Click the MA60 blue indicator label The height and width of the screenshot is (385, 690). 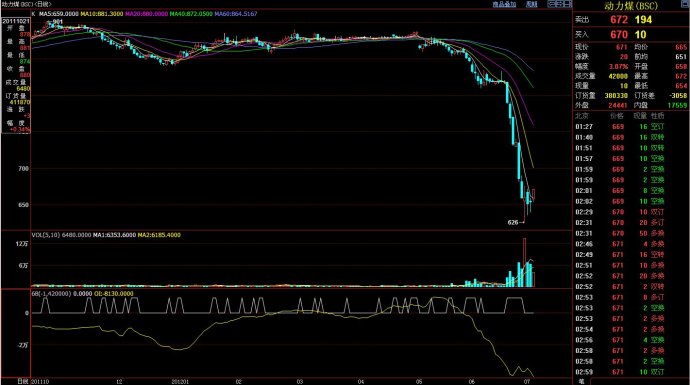[236, 14]
